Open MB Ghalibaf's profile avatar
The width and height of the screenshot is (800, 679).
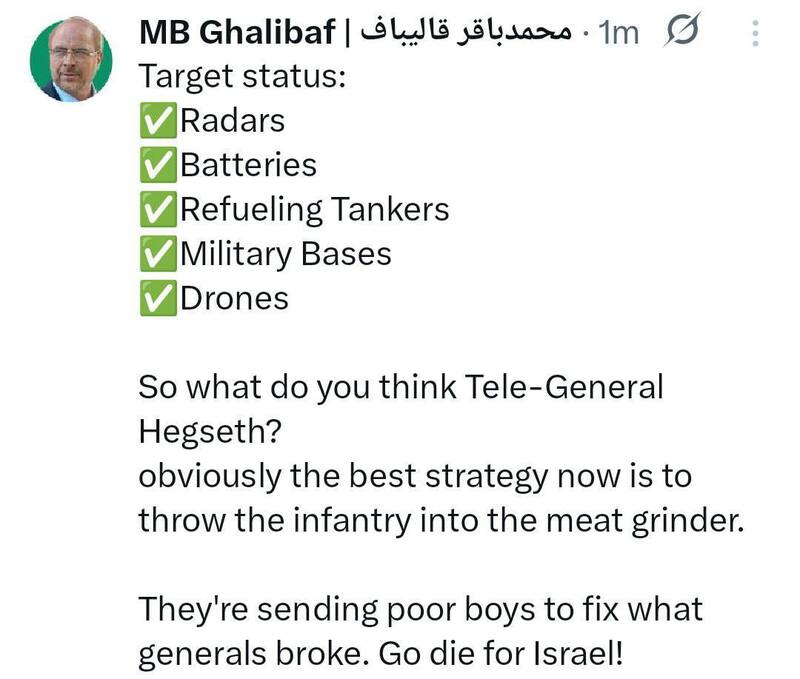tap(71, 60)
